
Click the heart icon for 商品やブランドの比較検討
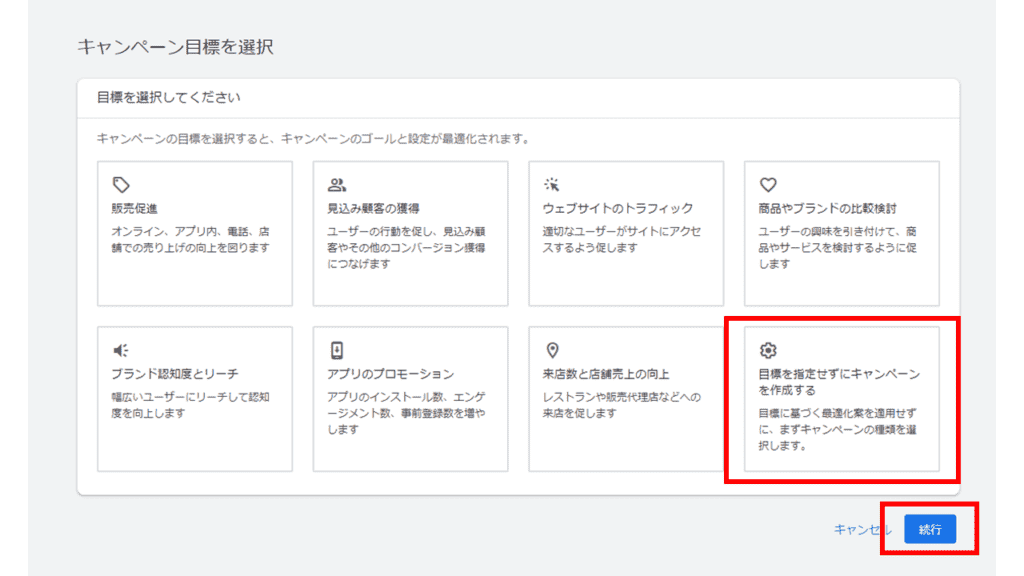(768, 185)
